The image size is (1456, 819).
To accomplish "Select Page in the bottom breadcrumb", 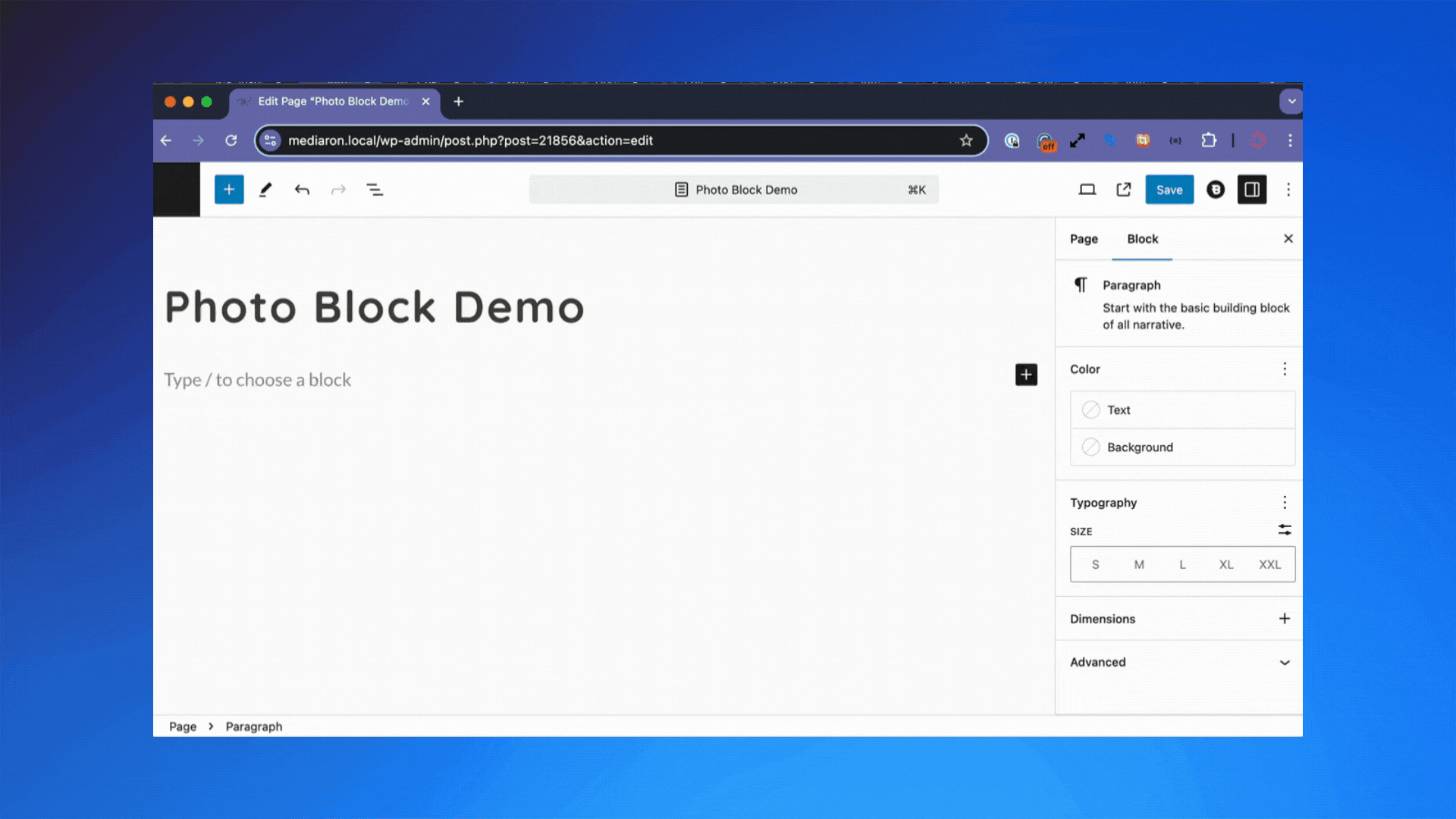I will [x=183, y=726].
